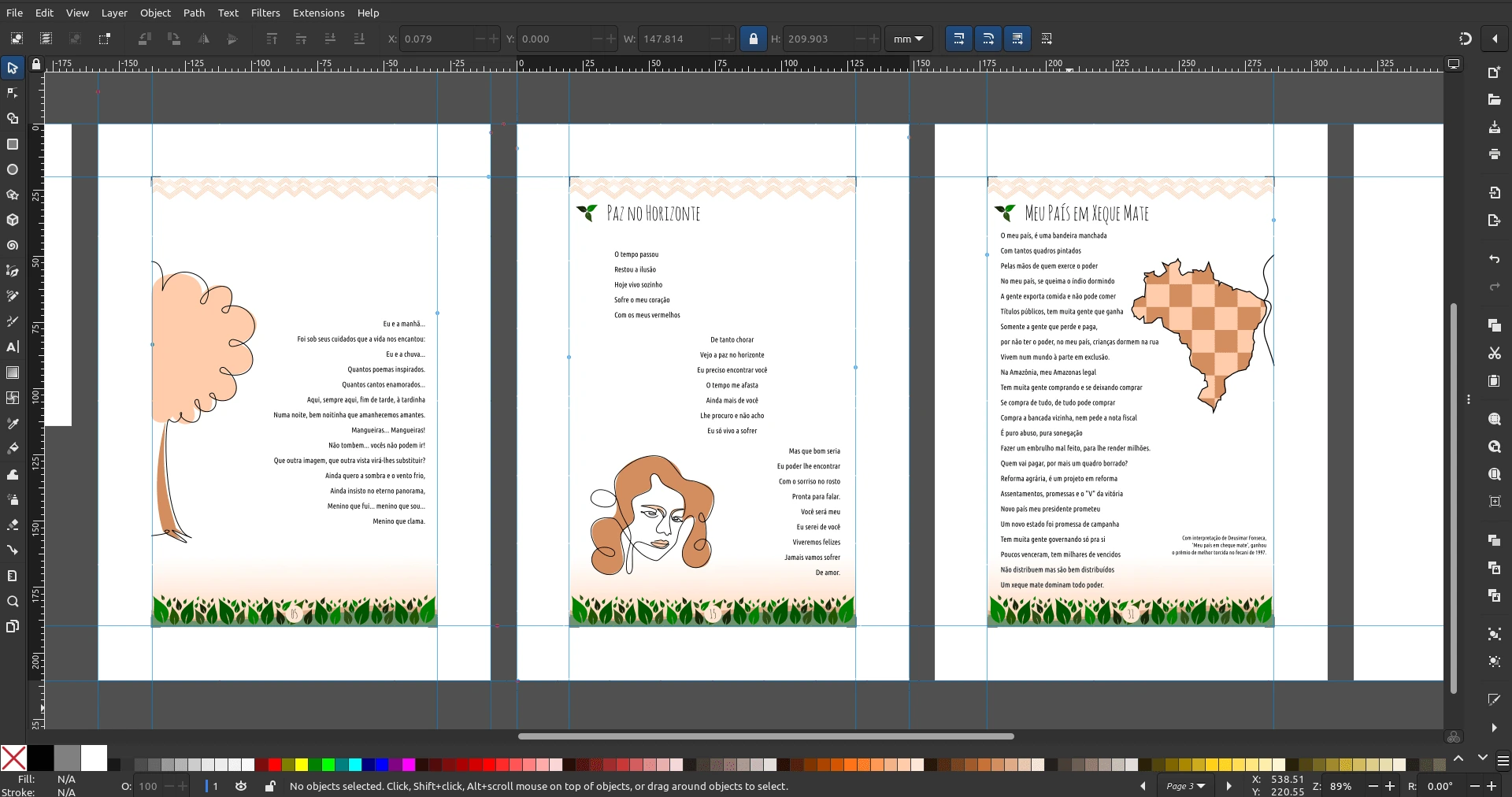Click the Undo arrow icon
1512x797 pixels.
tap(1494, 259)
